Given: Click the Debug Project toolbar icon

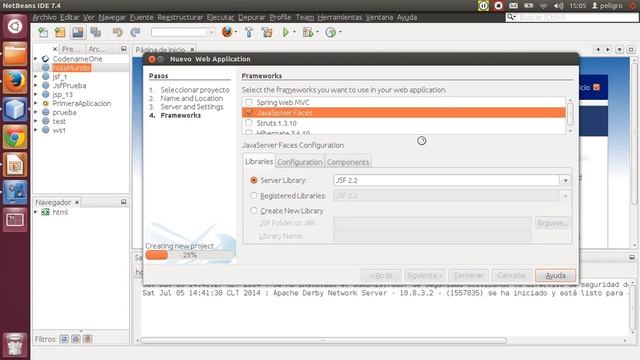Looking at the screenshot, I should coord(308,32).
